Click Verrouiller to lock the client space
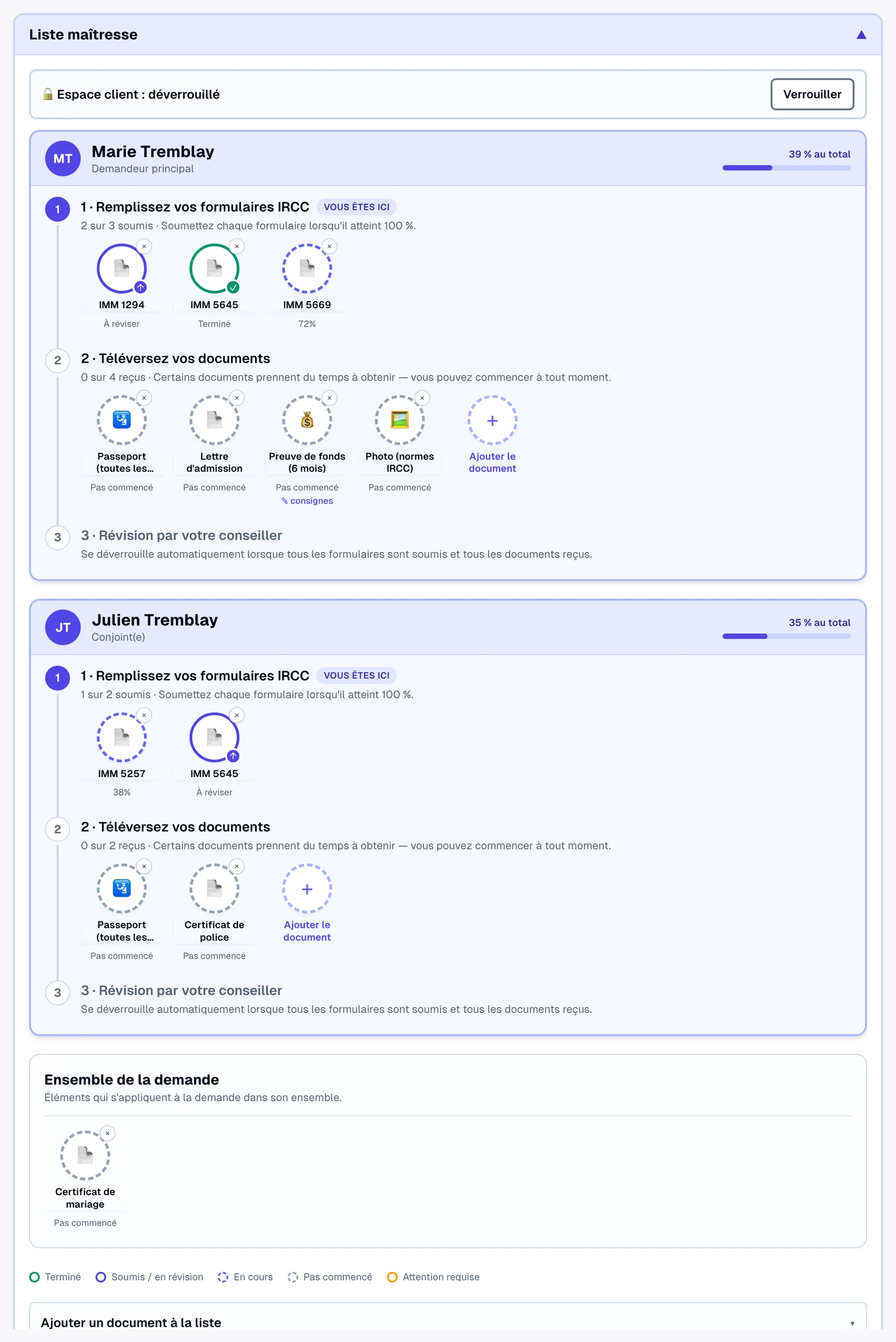 click(x=812, y=94)
